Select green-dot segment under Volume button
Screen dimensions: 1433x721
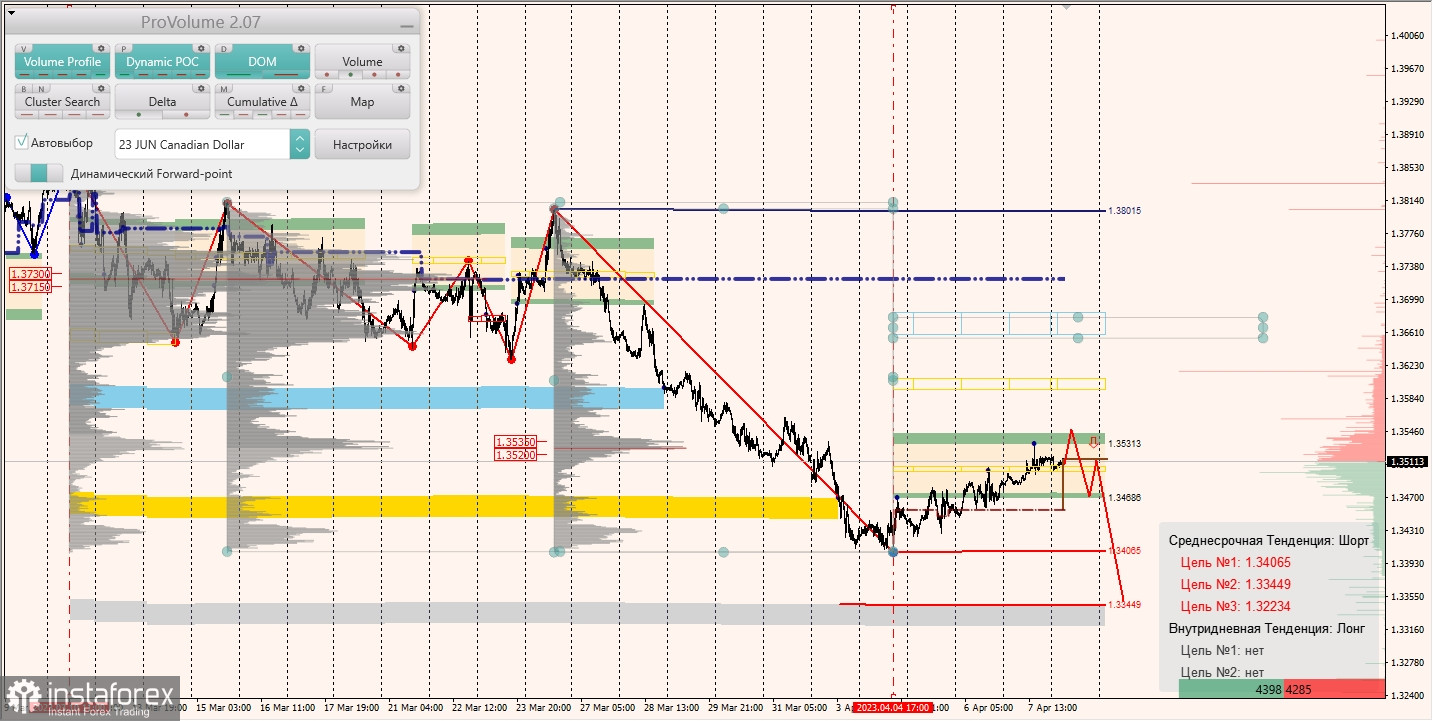[350, 74]
